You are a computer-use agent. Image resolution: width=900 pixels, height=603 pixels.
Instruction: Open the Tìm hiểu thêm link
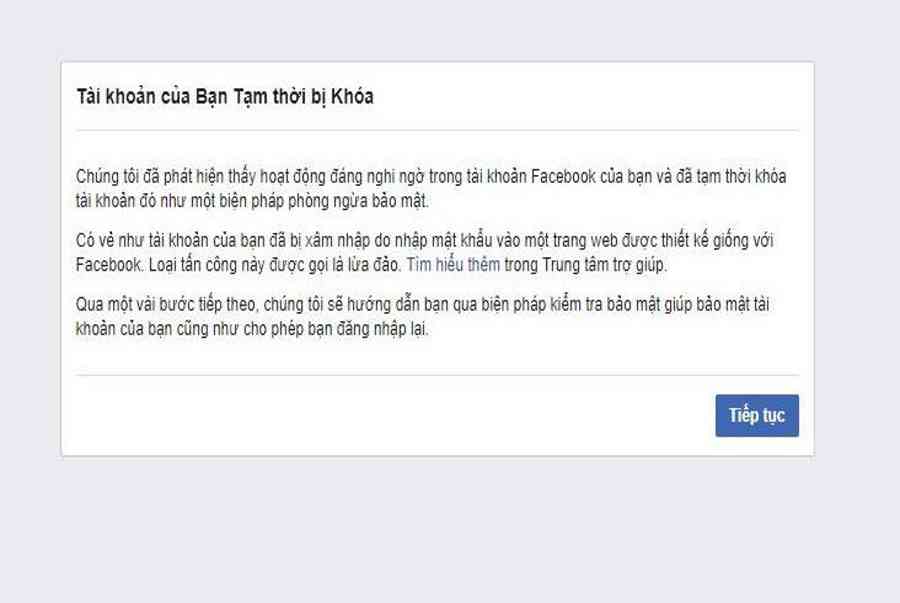[x=453, y=265]
